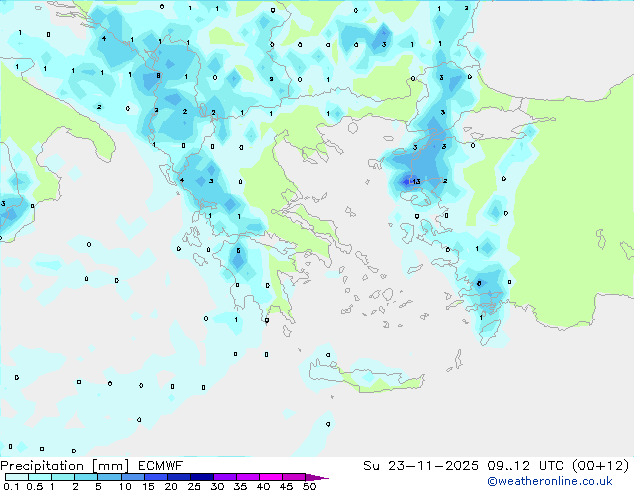Click the legend label '0.5'
The height and width of the screenshot is (490, 634).
click(x=35, y=486)
